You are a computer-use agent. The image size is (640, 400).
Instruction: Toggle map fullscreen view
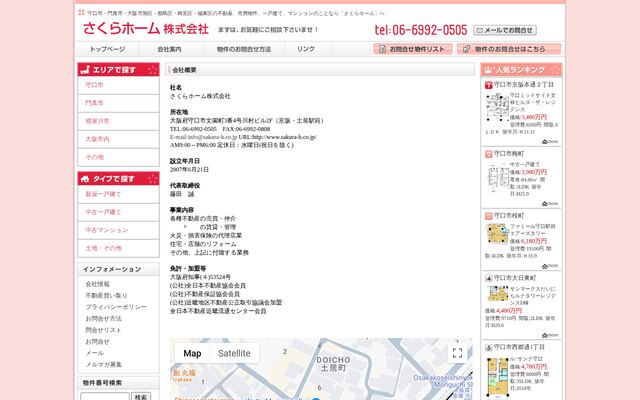457,353
